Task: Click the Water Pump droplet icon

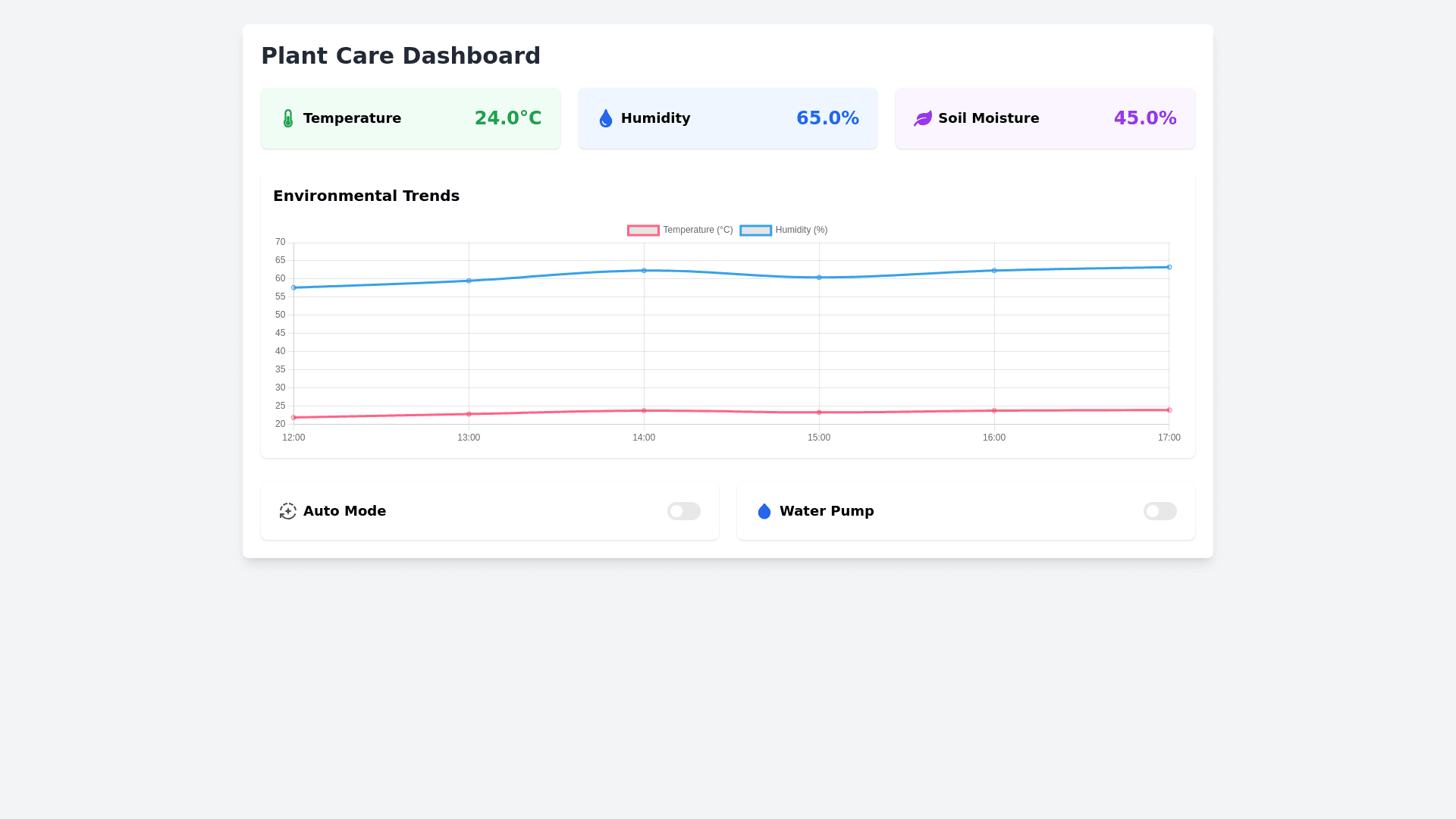Action: [x=764, y=511]
